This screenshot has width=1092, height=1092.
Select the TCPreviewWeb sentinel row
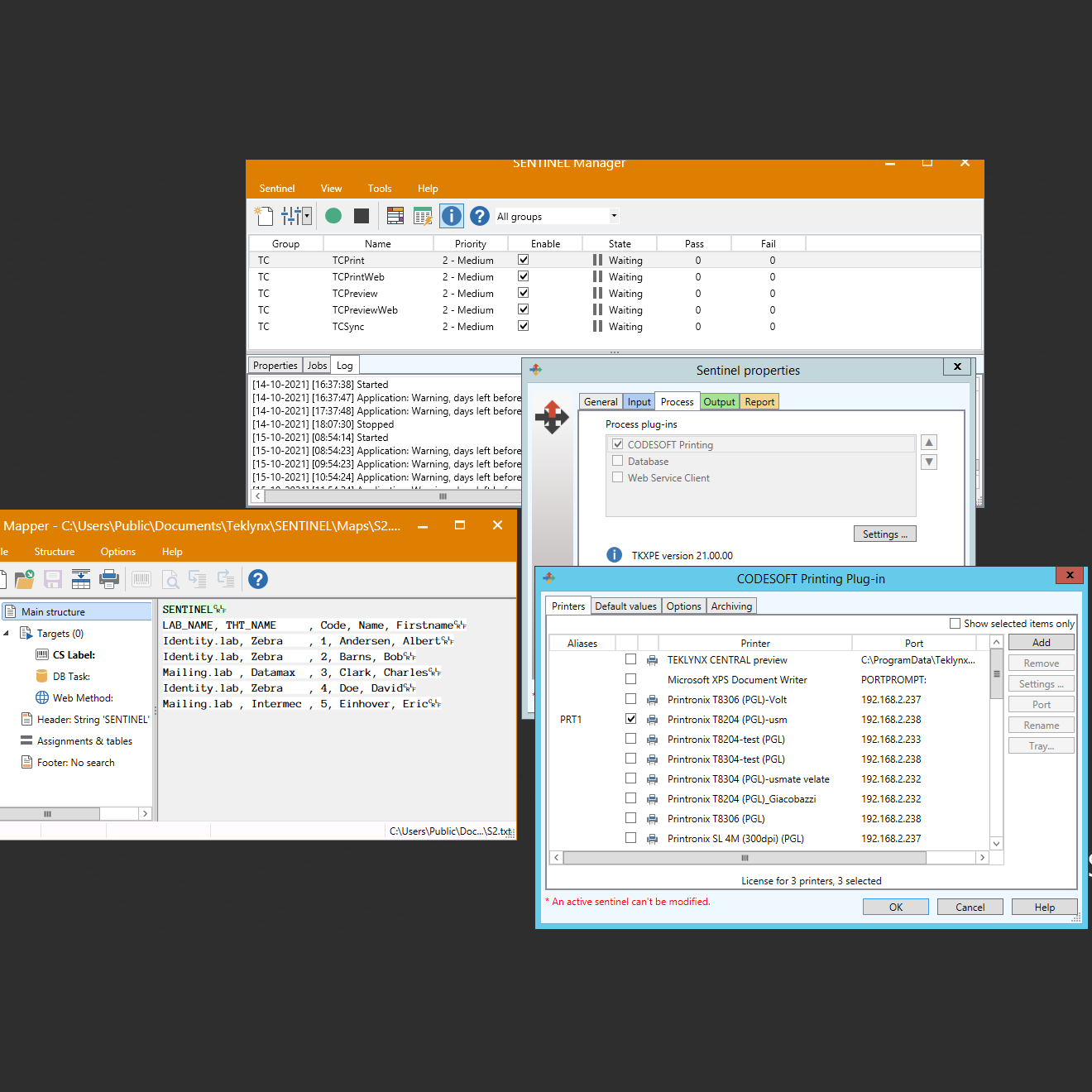(x=615, y=310)
